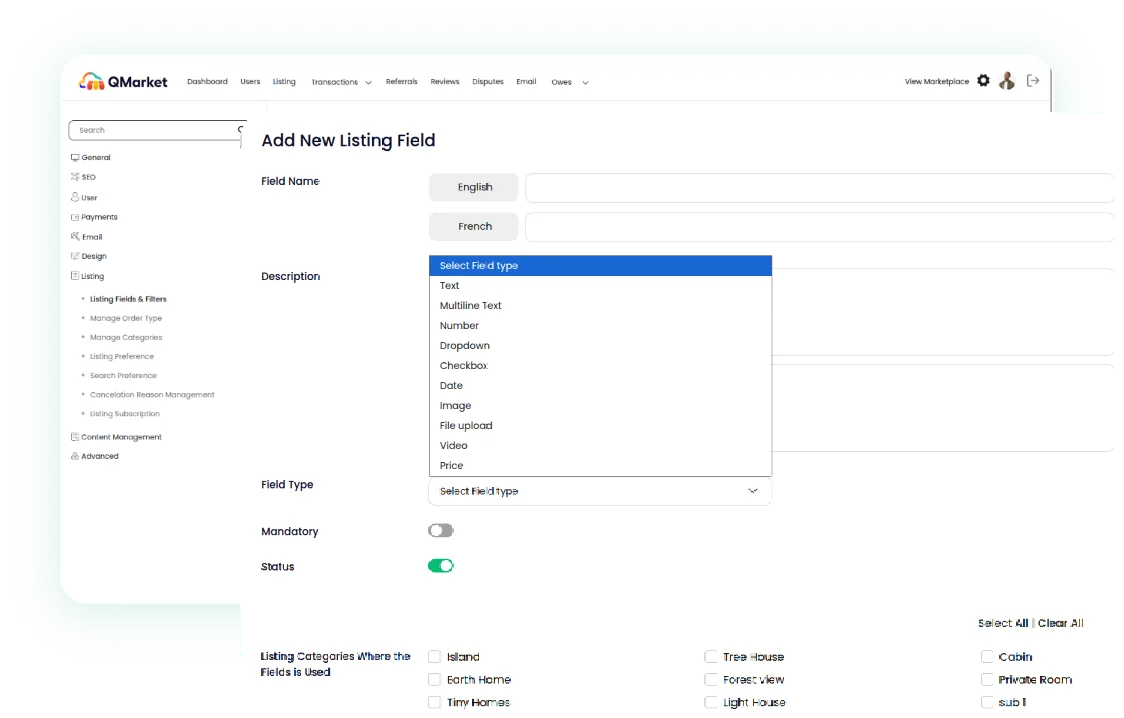The width and height of the screenshot is (1124, 718).
Task: Click the QMarket profile avatar
Action: click(1007, 80)
